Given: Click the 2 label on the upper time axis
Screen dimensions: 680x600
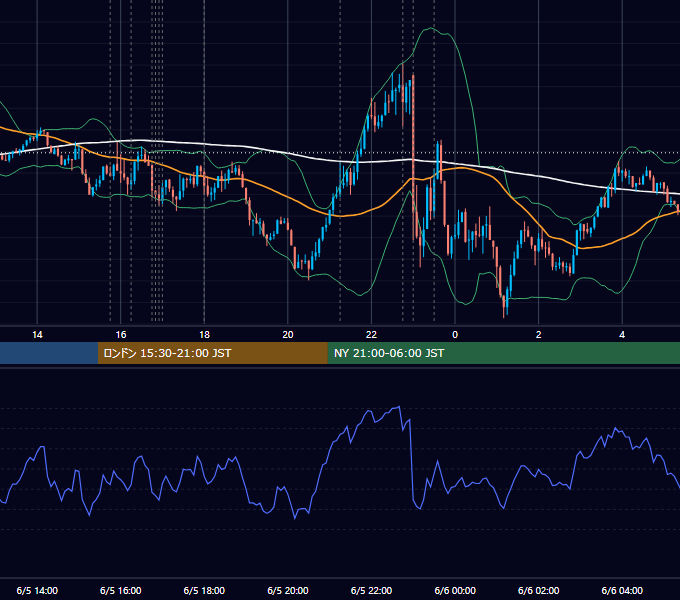Looking at the screenshot, I should coord(539,335).
